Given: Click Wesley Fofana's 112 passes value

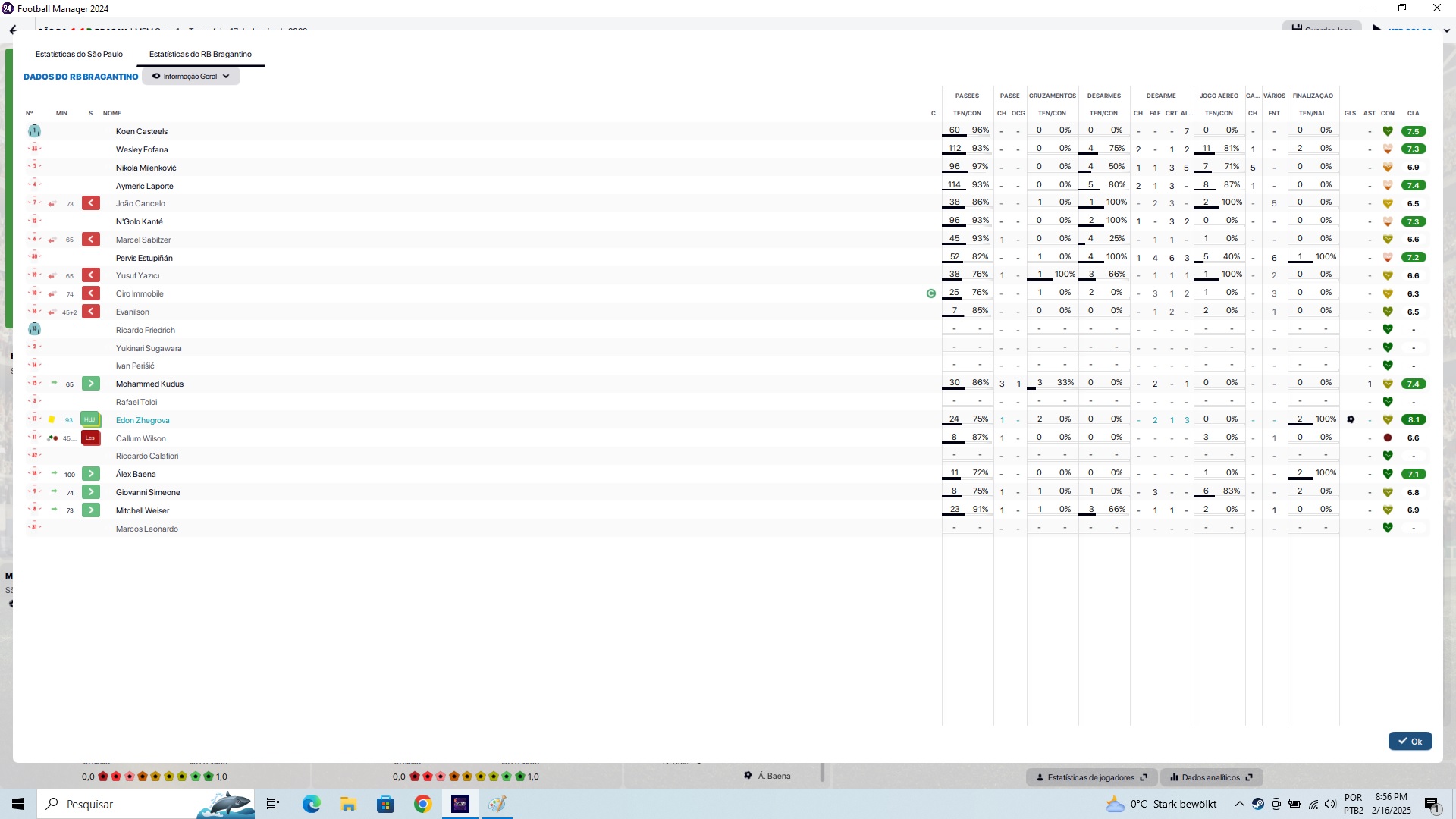Looking at the screenshot, I should tap(955, 148).
